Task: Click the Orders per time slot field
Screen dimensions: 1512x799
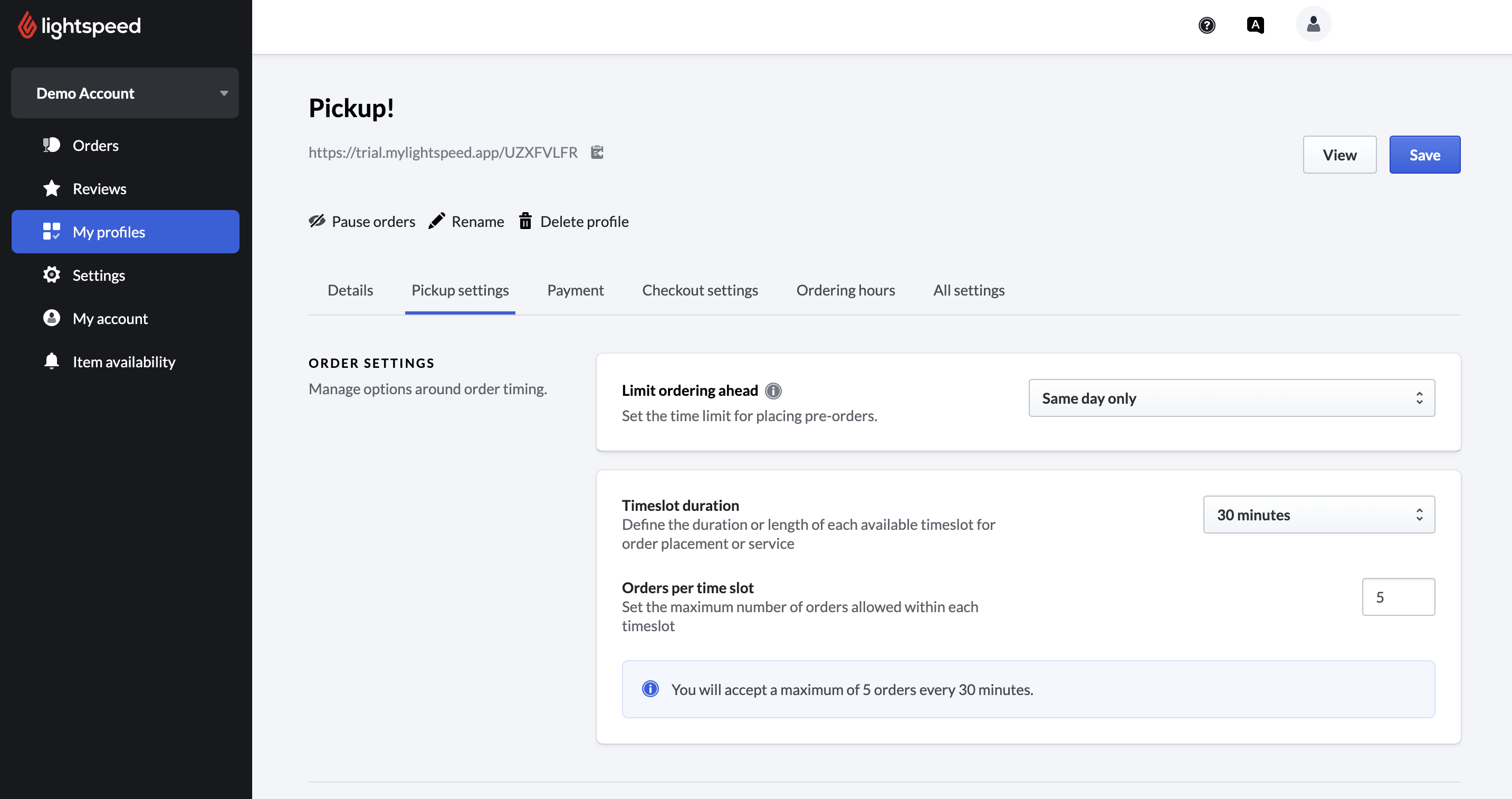Action: point(1398,597)
